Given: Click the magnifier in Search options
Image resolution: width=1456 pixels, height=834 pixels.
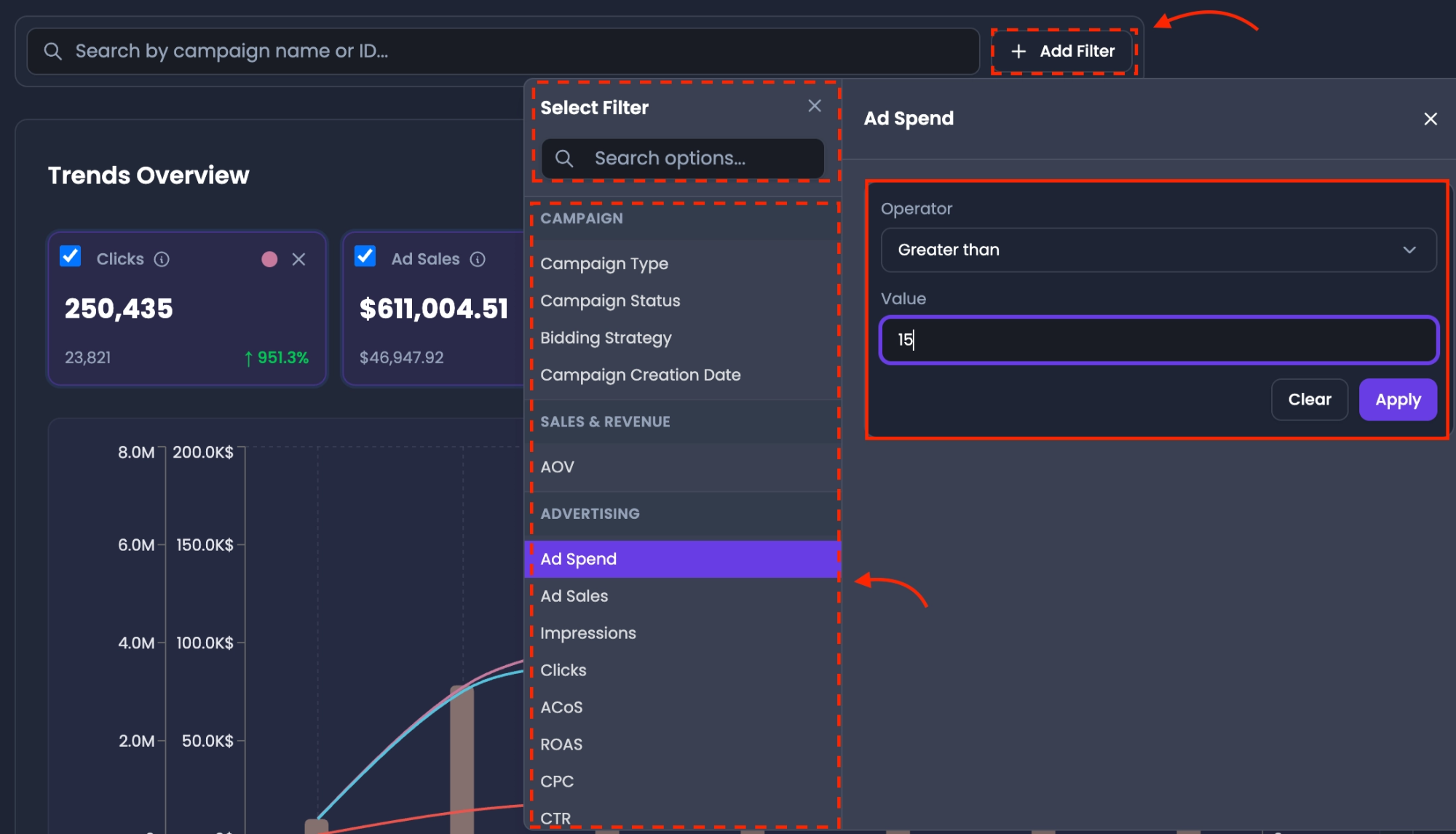Looking at the screenshot, I should 564,158.
